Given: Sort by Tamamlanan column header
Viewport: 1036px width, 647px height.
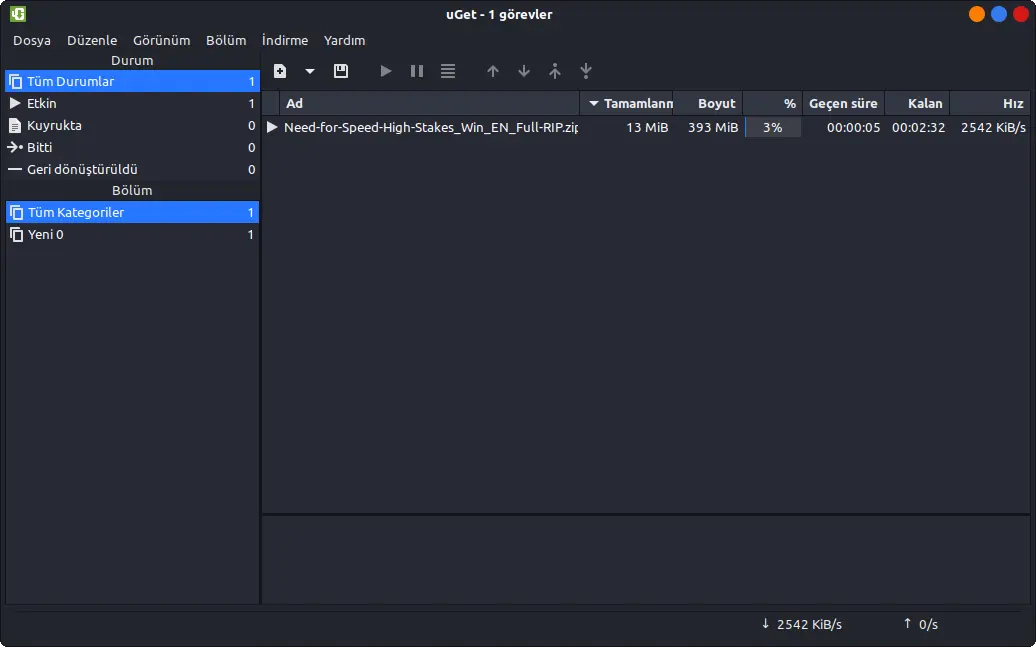Looking at the screenshot, I should 626,103.
